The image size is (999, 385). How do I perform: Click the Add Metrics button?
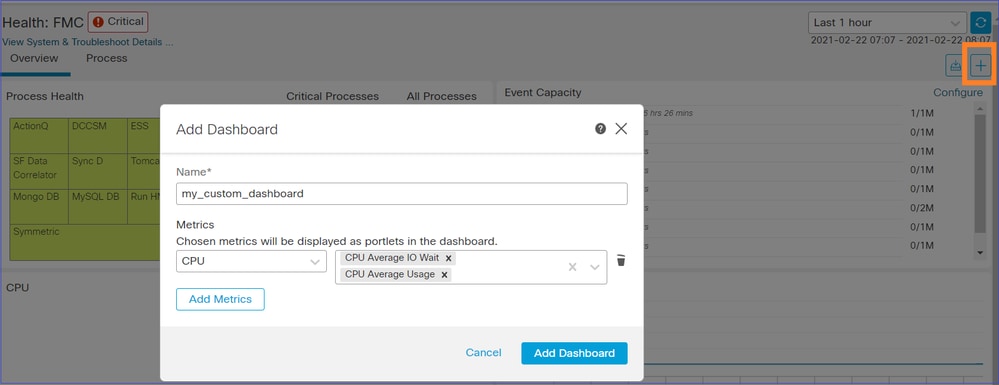coord(220,299)
